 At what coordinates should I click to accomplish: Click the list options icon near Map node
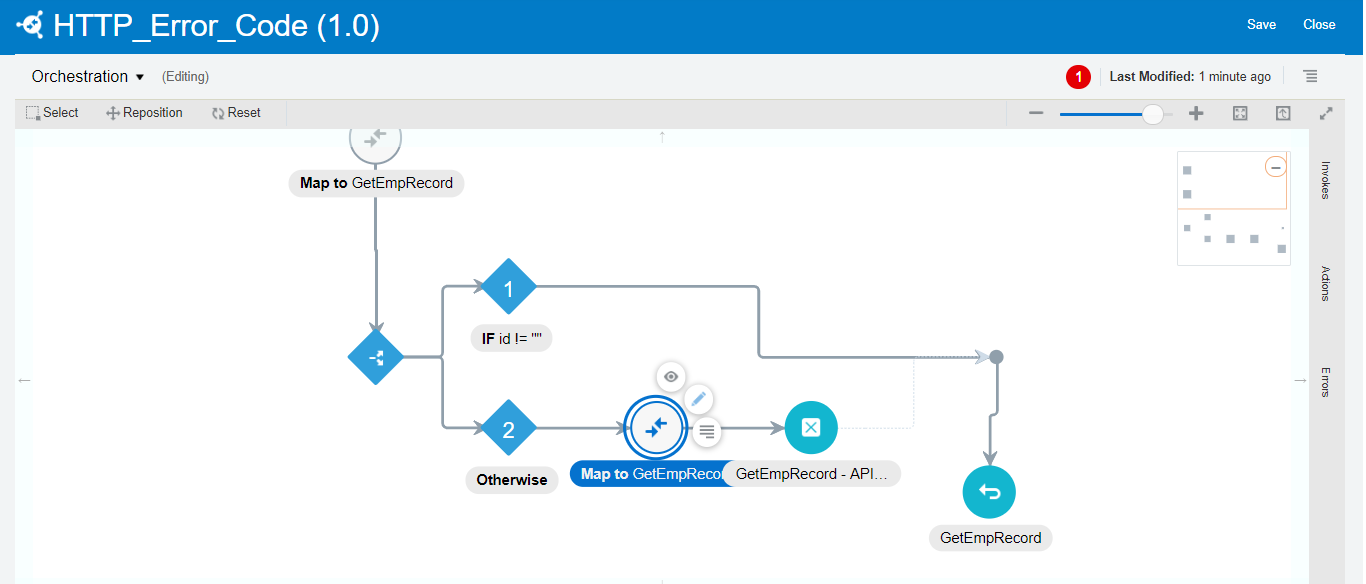point(706,431)
